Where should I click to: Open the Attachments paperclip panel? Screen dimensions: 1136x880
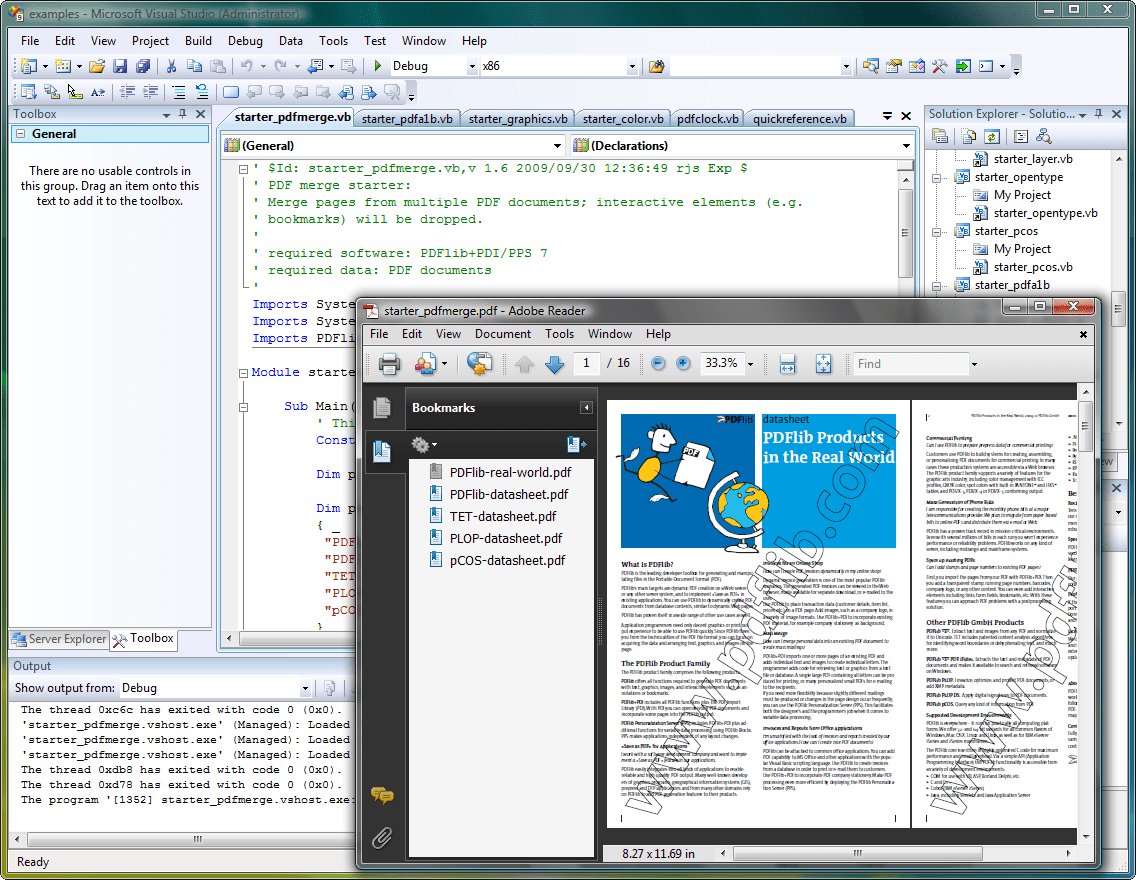(x=381, y=836)
